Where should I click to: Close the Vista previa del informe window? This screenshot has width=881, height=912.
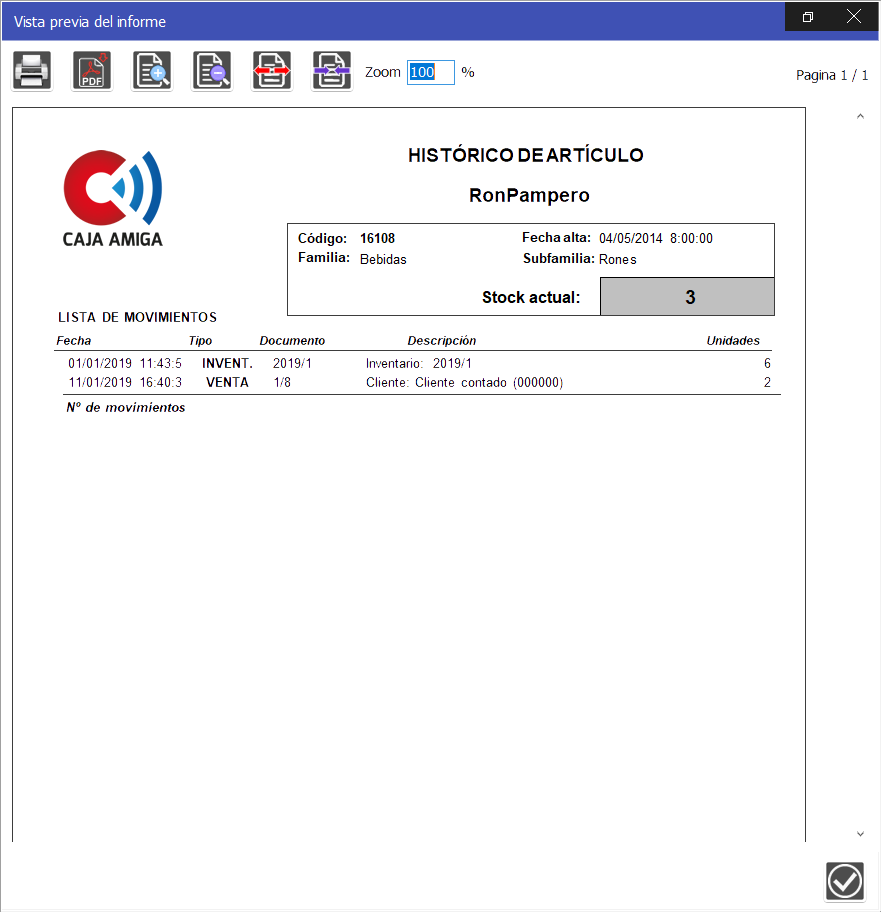(x=853, y=17)
